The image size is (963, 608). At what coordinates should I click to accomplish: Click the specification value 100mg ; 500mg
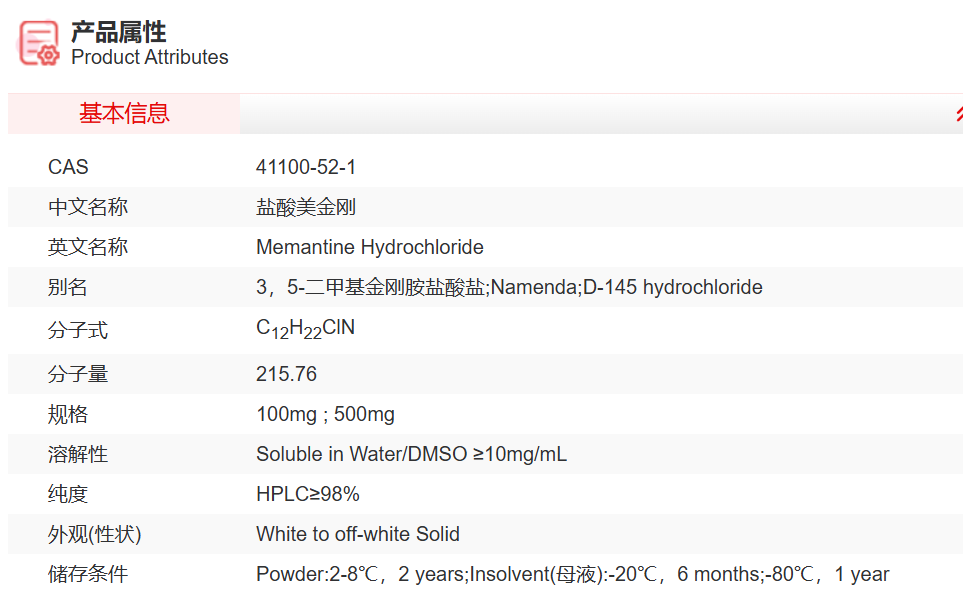pyautogui.click(x=325, y=414)
